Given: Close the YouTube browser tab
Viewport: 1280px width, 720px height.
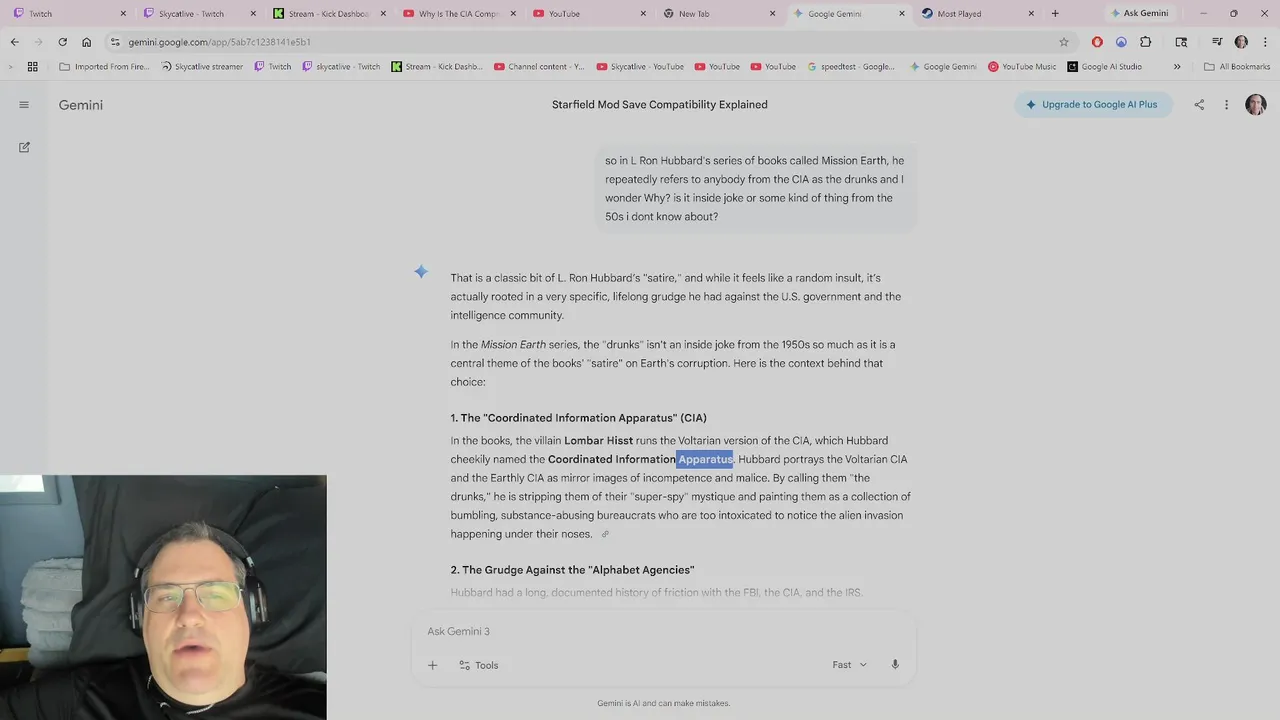Looking at the screenshot, I should [642, 14].
